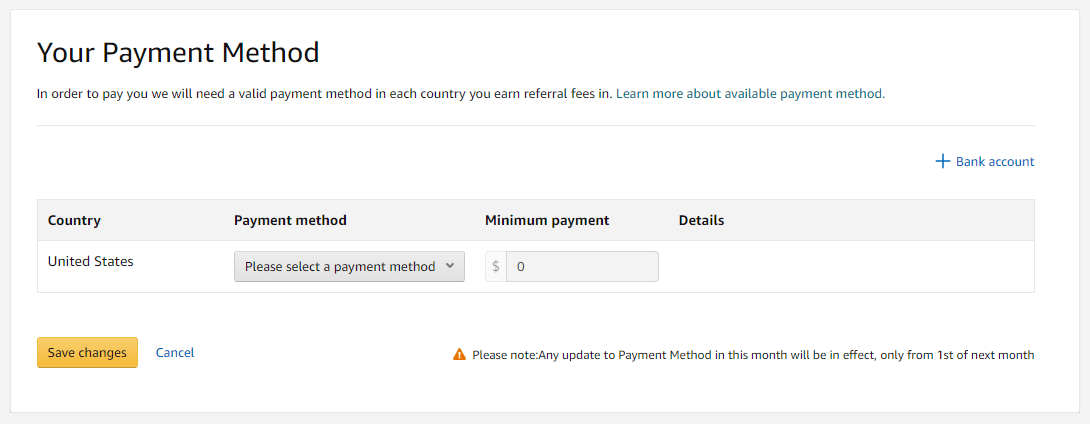Click the Country column header
The width and height of the screenshot is (1090, 424).
click(x=74, y=220)
